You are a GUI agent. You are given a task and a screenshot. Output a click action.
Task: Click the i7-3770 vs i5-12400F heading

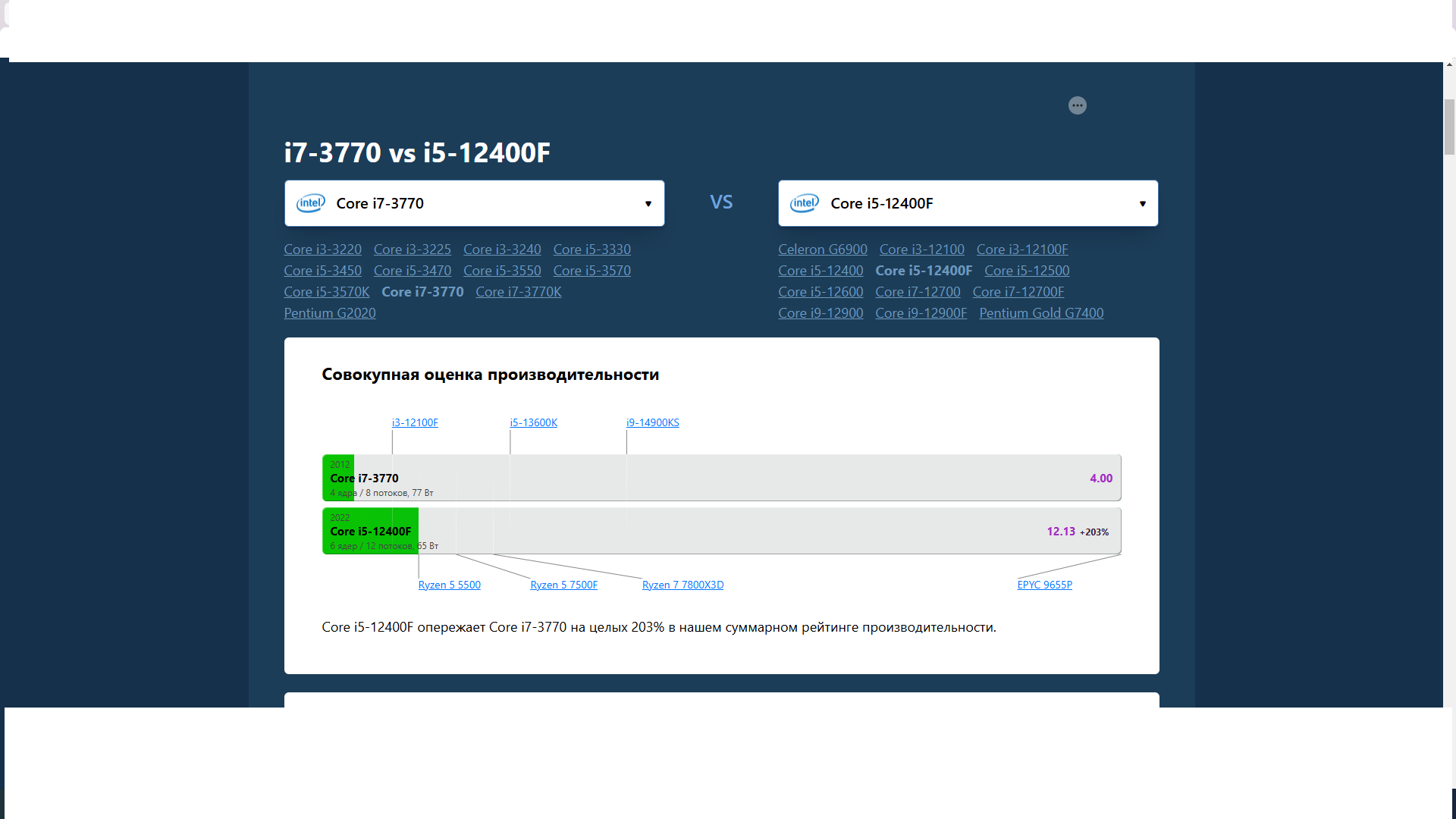(x=417, y=152)
